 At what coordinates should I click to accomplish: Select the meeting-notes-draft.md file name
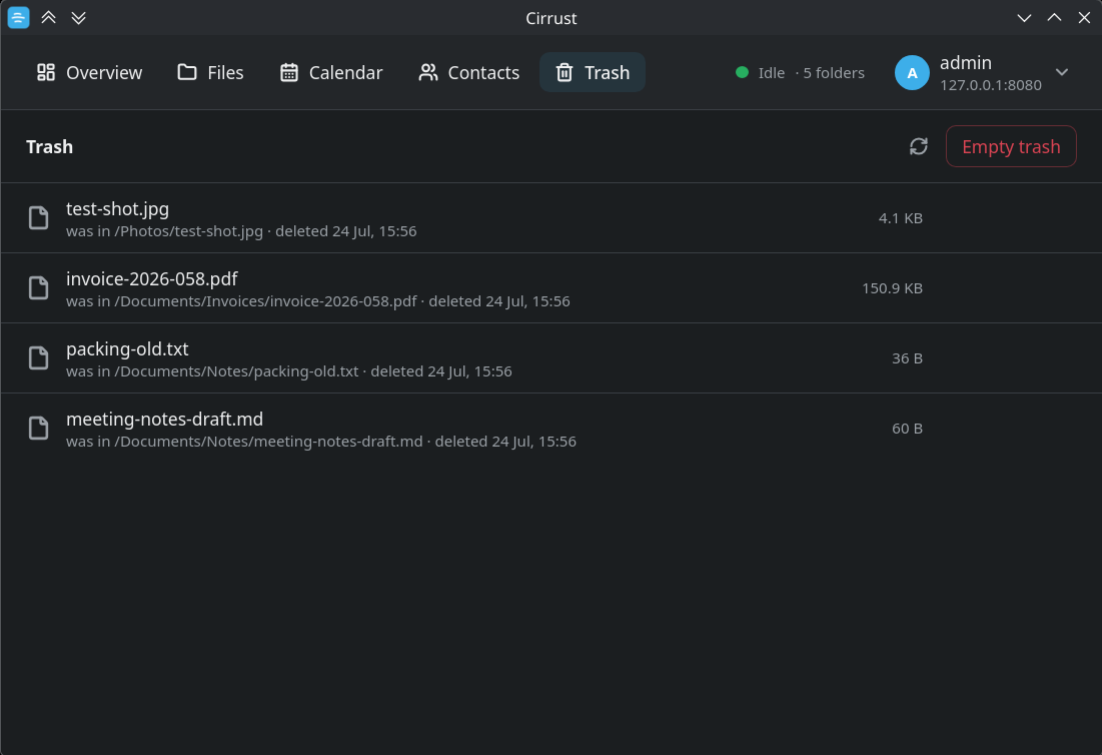pos(164,419)
